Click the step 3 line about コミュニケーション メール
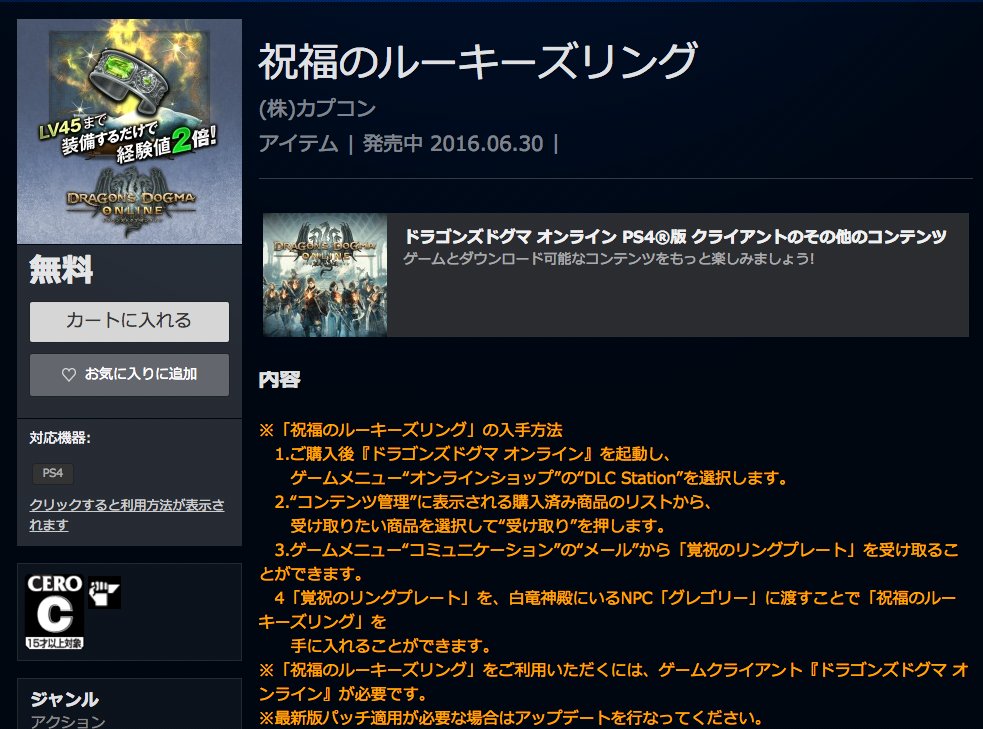 tap(609, 562)
